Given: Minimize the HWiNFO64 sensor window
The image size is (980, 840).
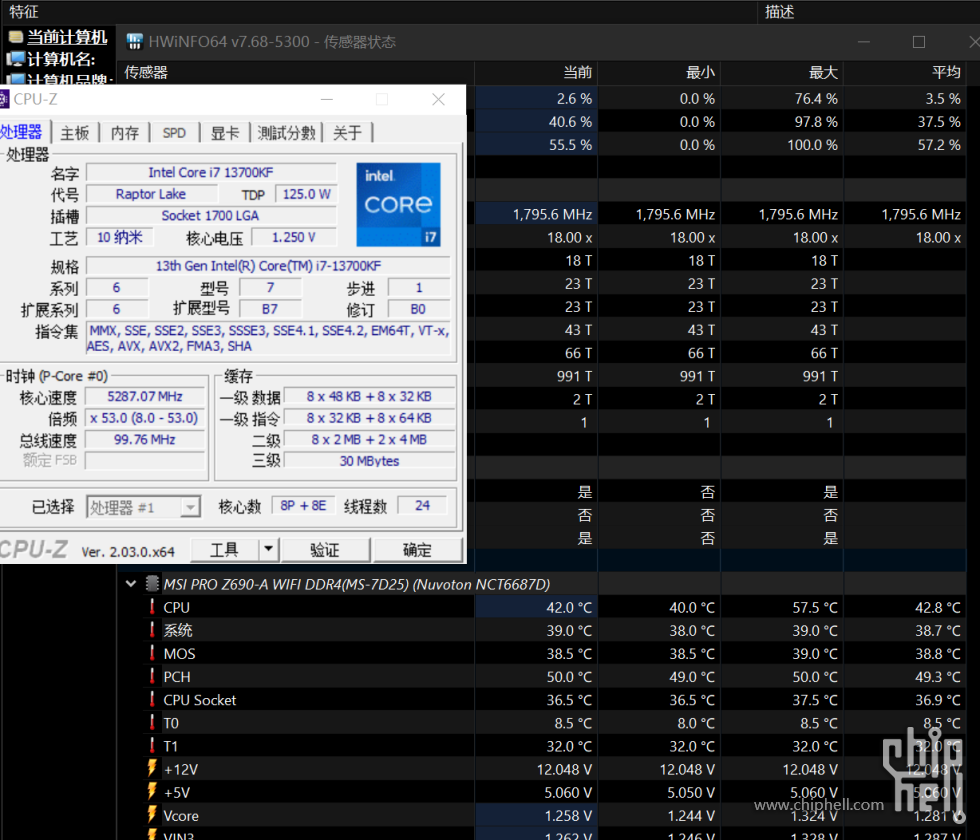Looking at the screenshot, I should 864,42.
